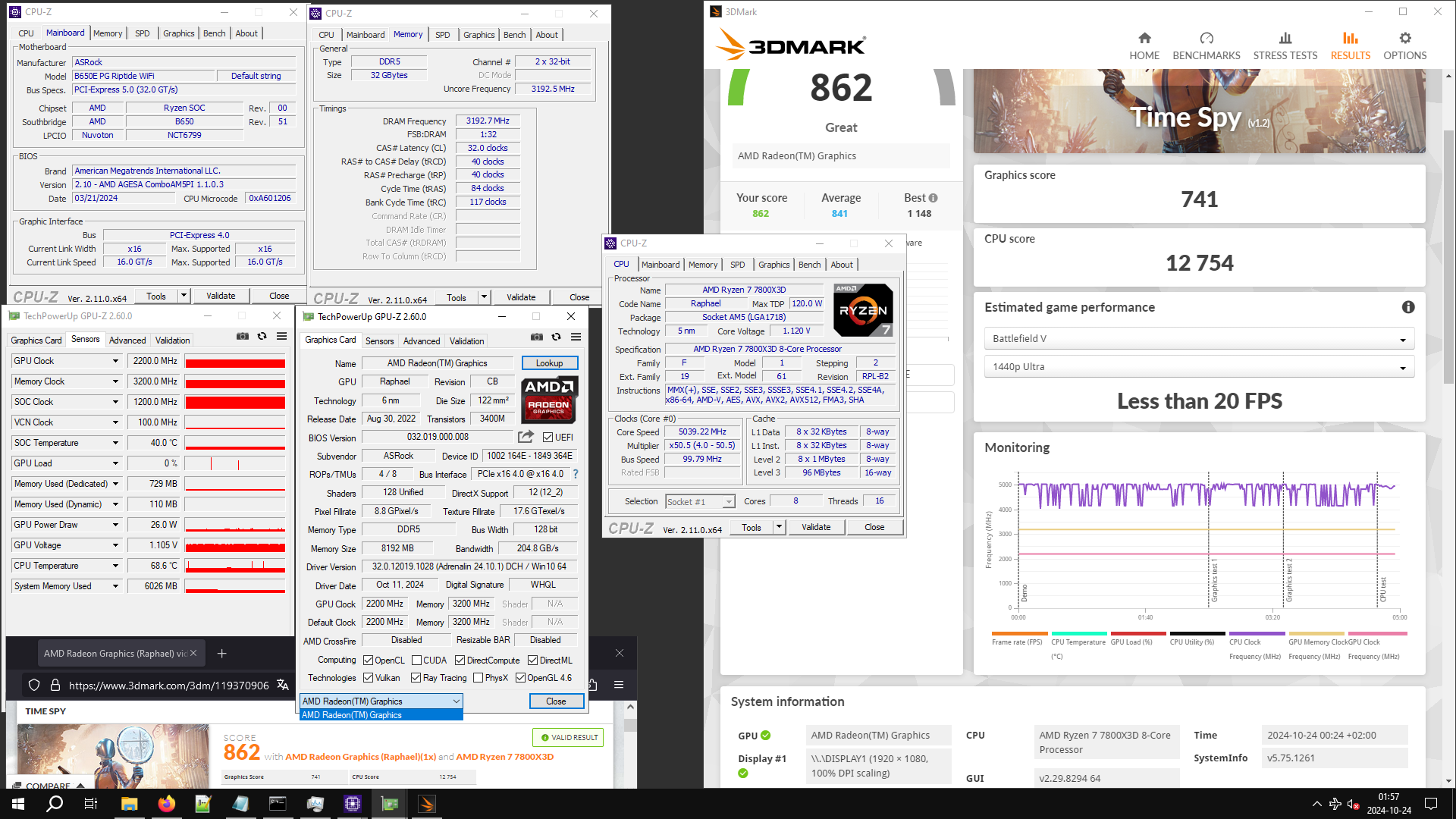Screen dimensions: 1456x819
Task: Click Validate in CPU-Z CPU window
Action: tap(816, 527)
